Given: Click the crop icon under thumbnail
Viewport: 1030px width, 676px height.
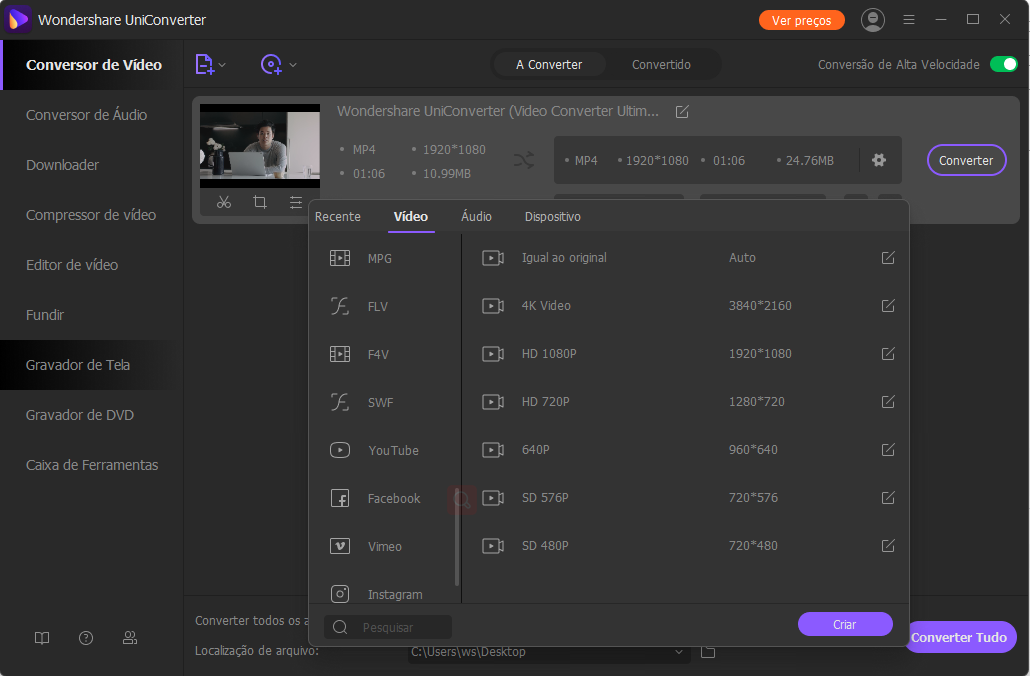Looking at the screenshot, I should click(260, 202).
